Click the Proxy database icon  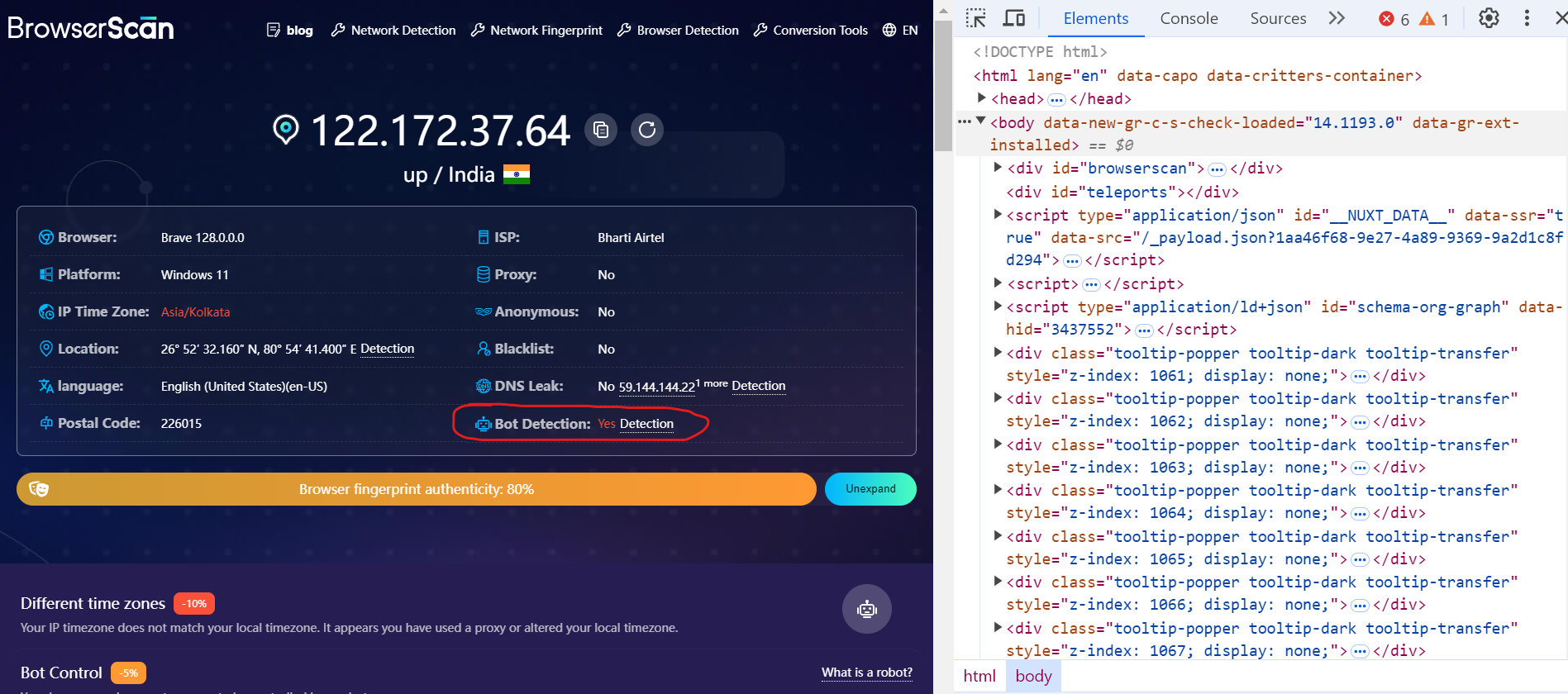[x=484, y=274]
